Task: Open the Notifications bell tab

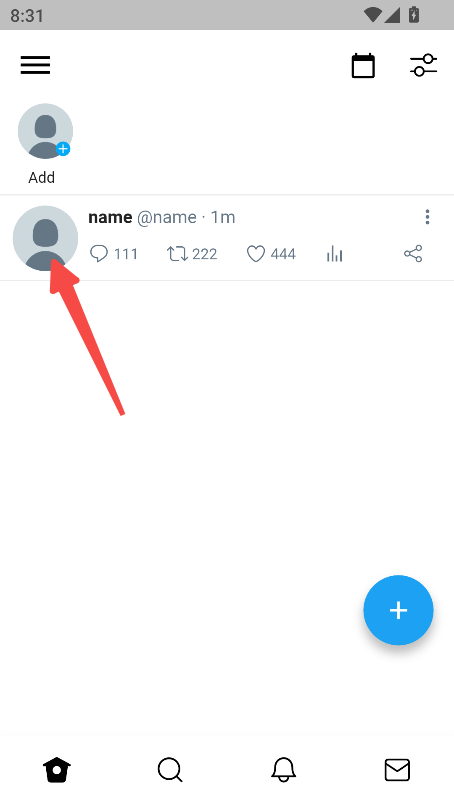Action: (x=284, y=770)
